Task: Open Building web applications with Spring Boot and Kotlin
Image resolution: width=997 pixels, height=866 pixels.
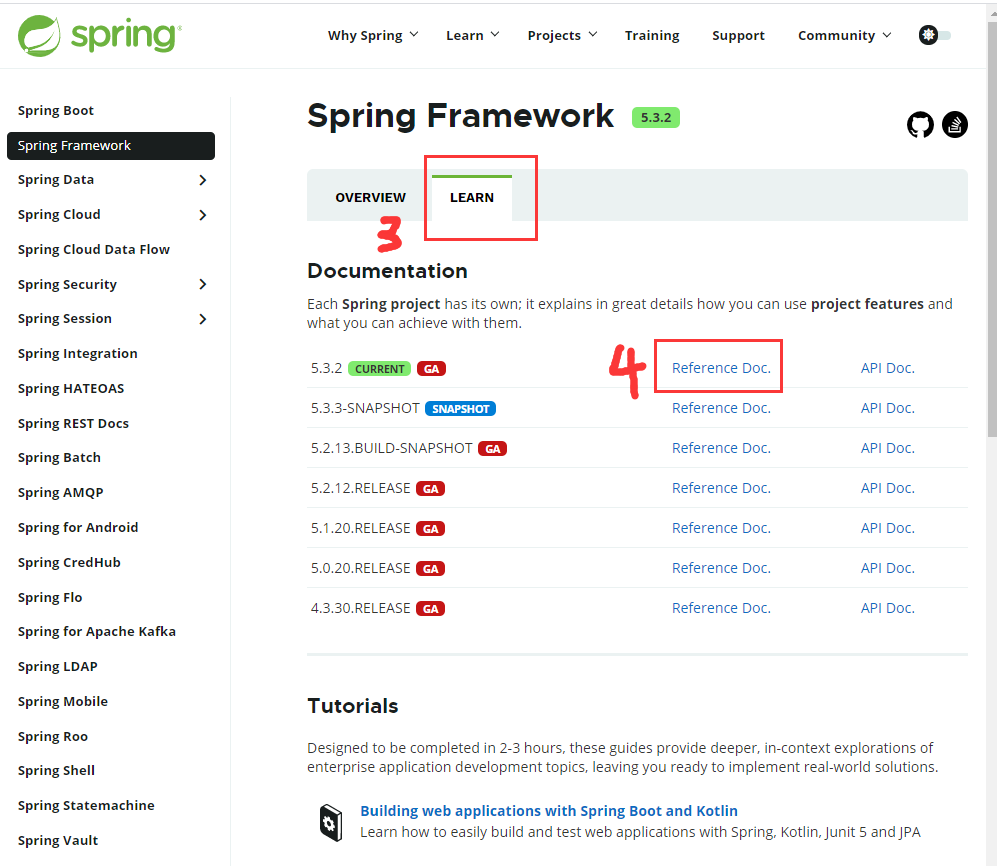Action: point(549,810)
